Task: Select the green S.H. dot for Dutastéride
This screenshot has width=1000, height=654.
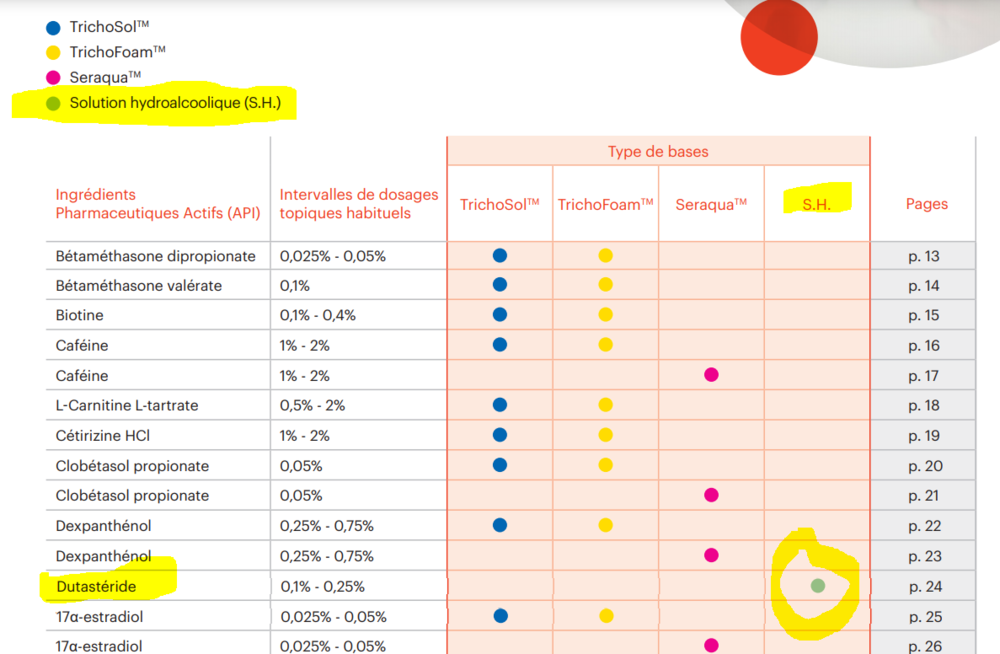Action: pos(818,586)
